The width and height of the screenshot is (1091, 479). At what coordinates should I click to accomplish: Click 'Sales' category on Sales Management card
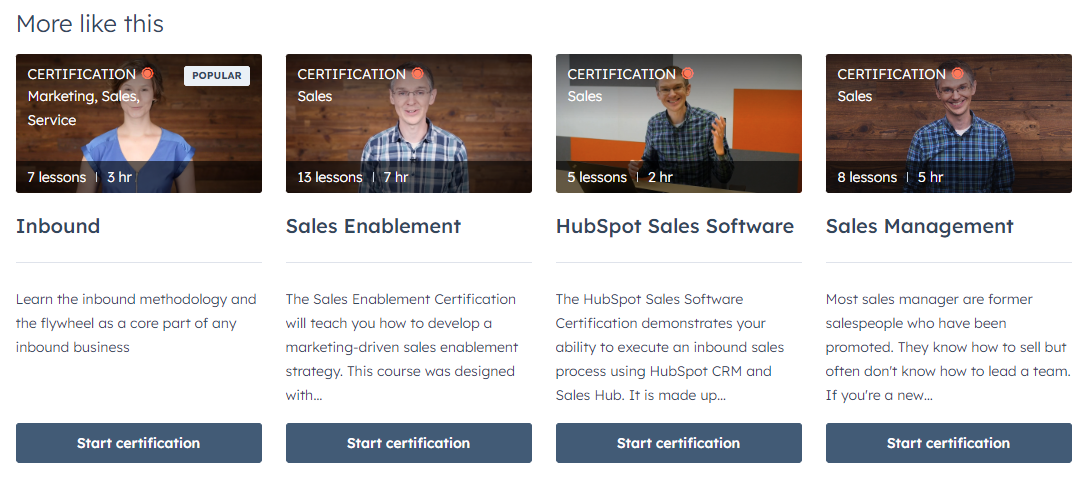[854, 96]
